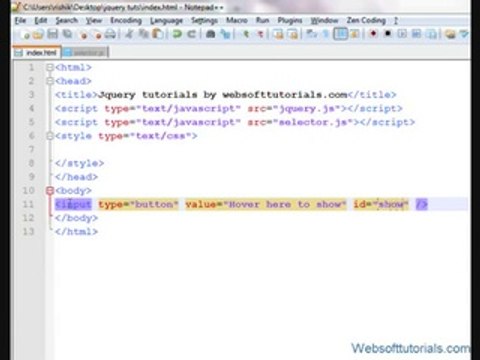Image resolution: width=480 pixels, height=360 pixels.
Task: Open the Settings menu
Action: coord(204,21)
